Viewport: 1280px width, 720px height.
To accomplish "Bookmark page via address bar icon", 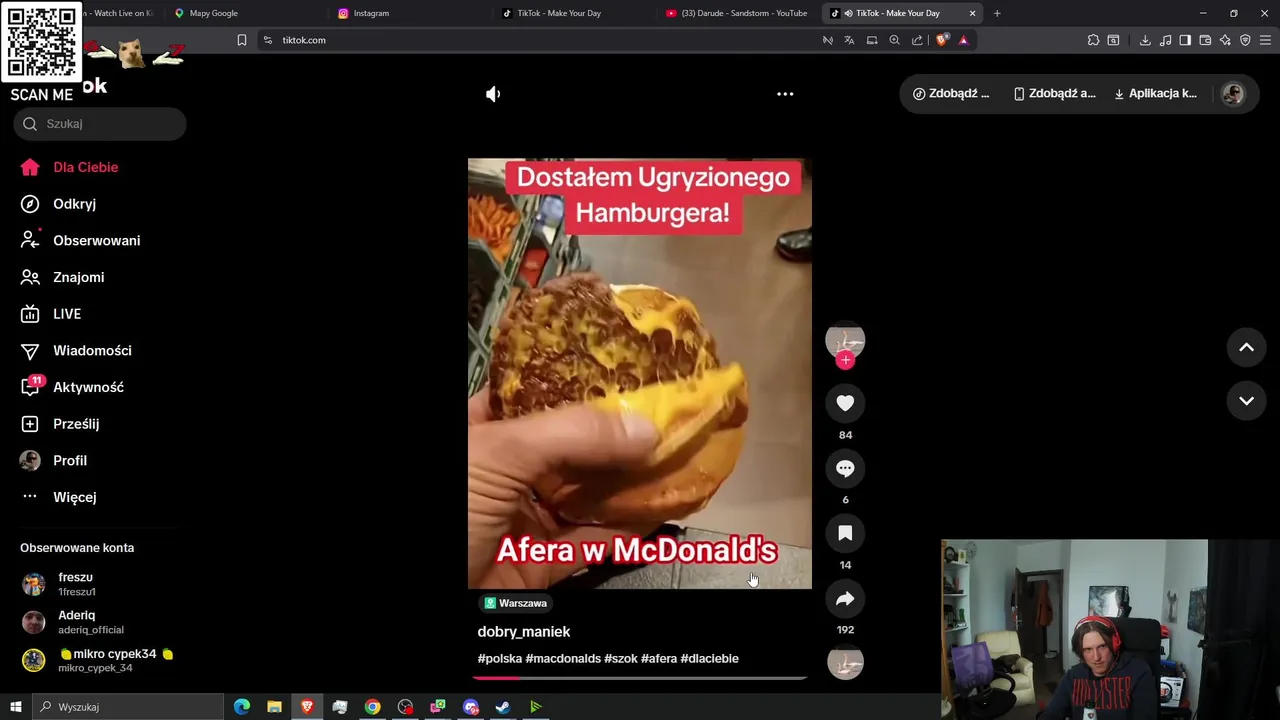I will click(x=241, y=40).
